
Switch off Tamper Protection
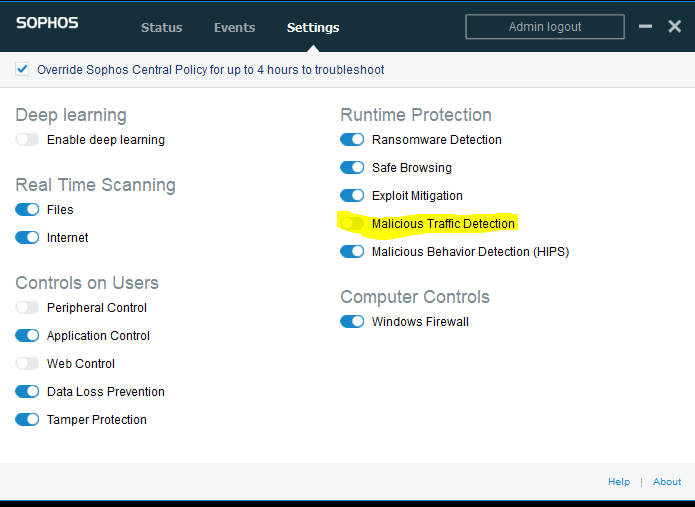coord(27,419)
